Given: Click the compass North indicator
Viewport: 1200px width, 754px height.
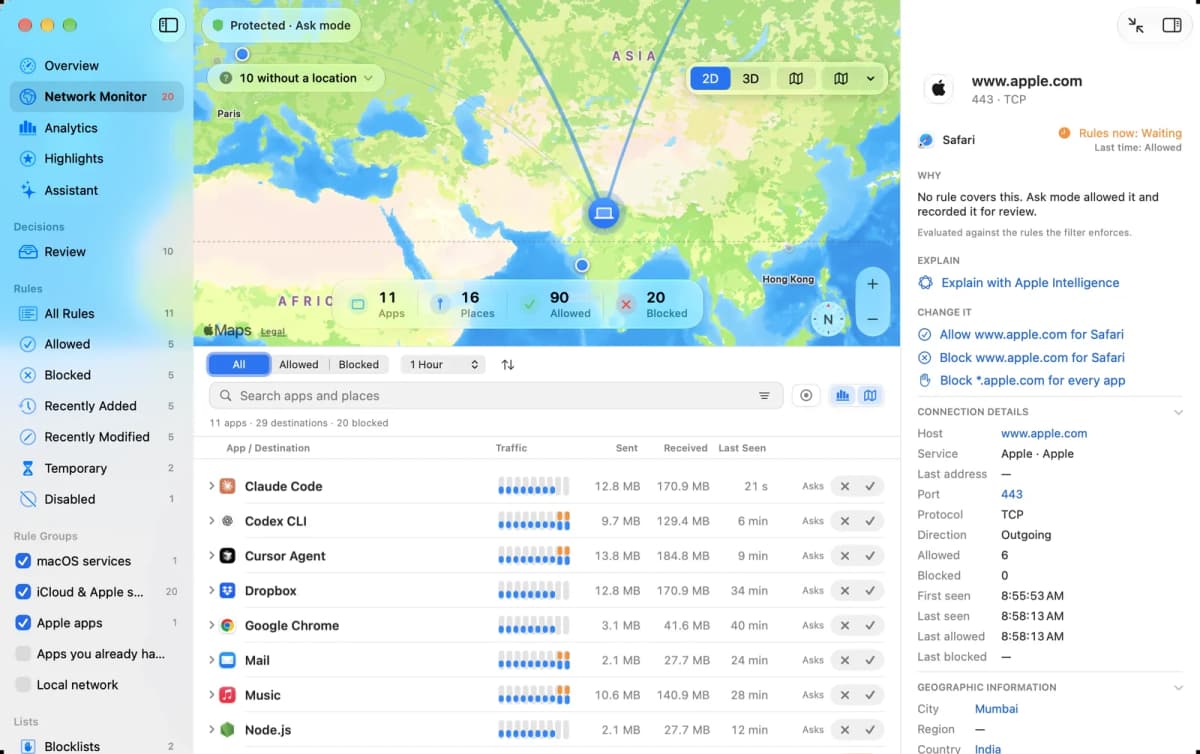Looking at the screenshot, I should 827,320.
